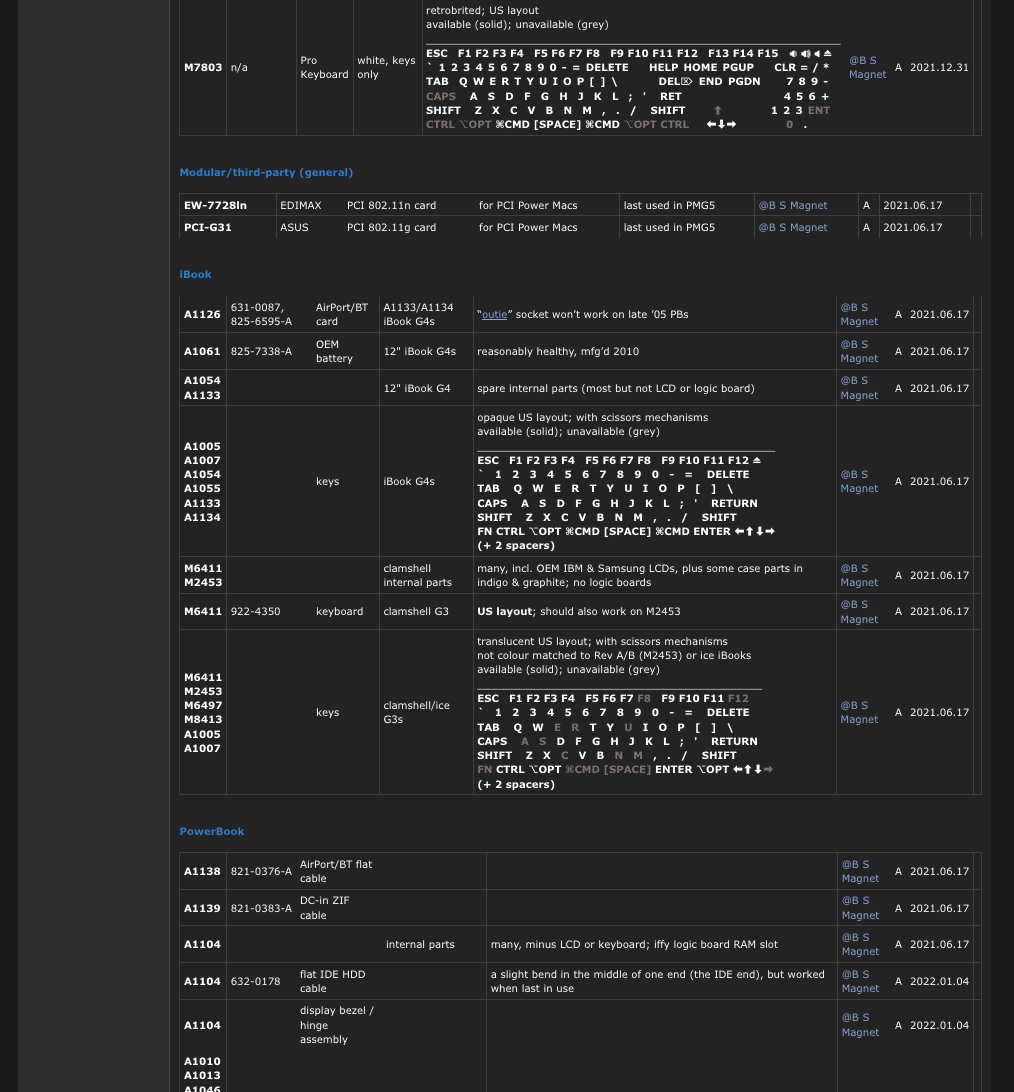Screen dimensions: 1014x1092
Task: Open @B S Magnet link in clamshell internal parts row
Action: [x=859, y=576]
